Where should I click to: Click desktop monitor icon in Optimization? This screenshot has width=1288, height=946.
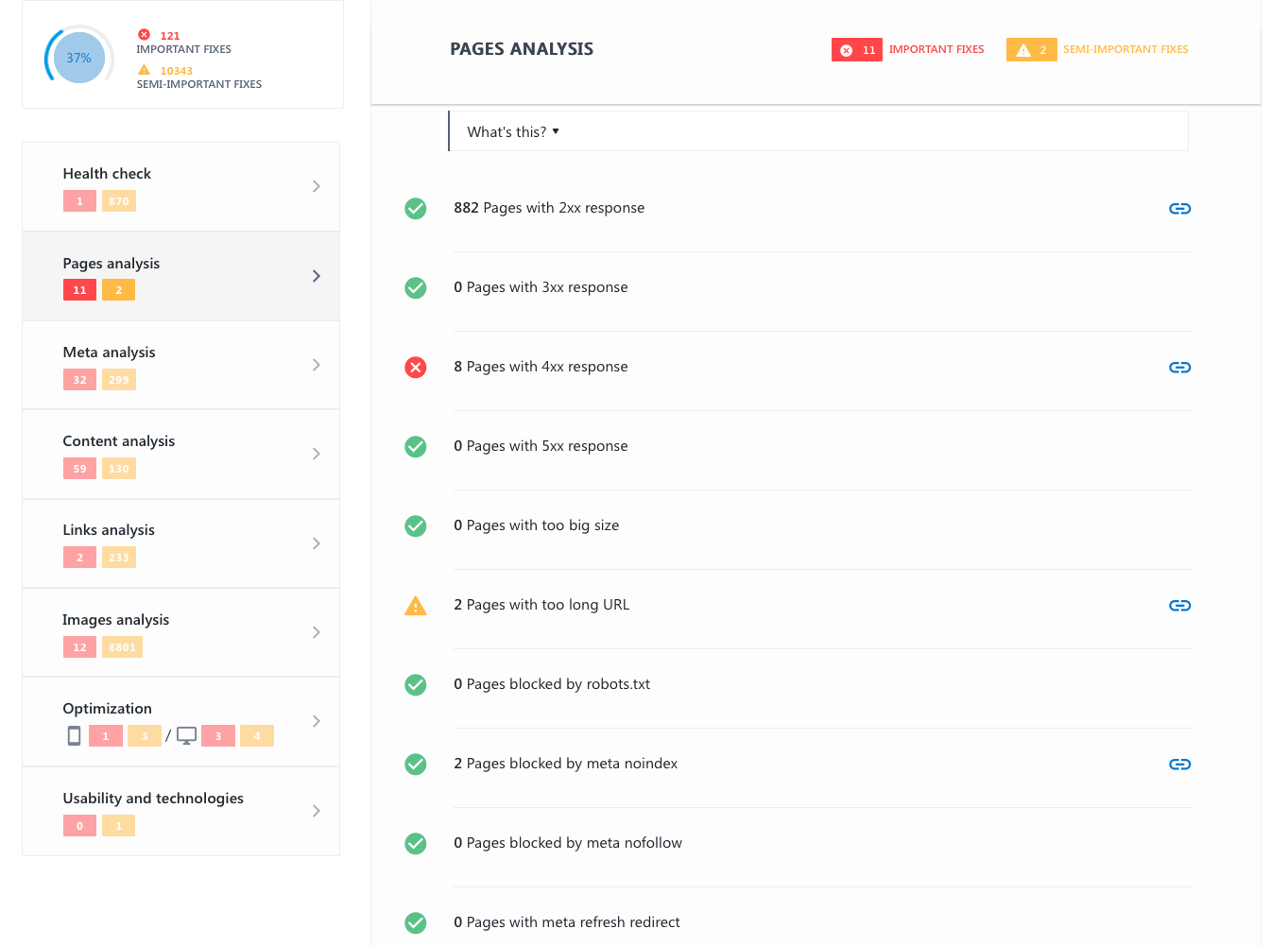click(187, 736)
